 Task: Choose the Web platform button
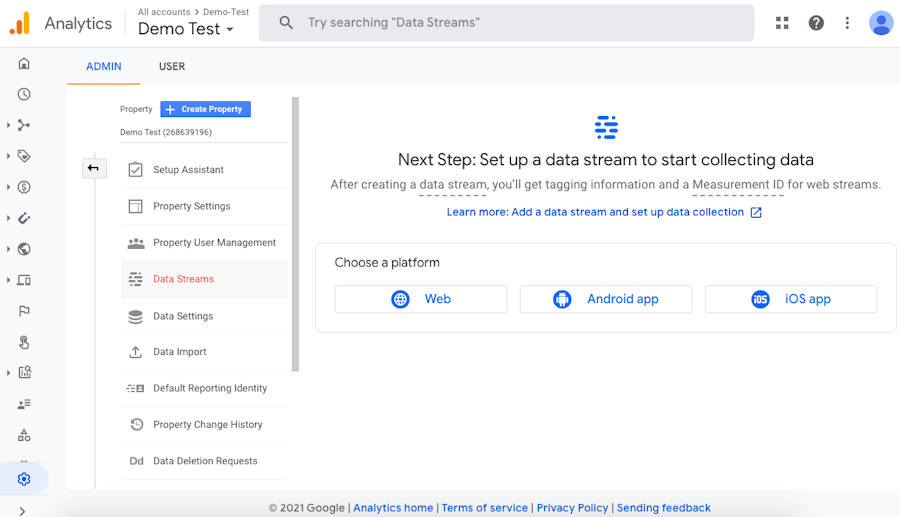pos(421,299)
